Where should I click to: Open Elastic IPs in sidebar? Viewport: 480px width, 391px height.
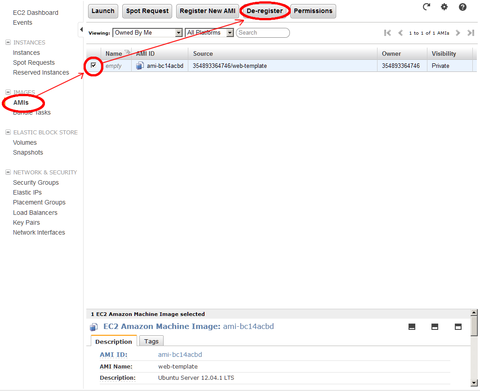point(27,193)
